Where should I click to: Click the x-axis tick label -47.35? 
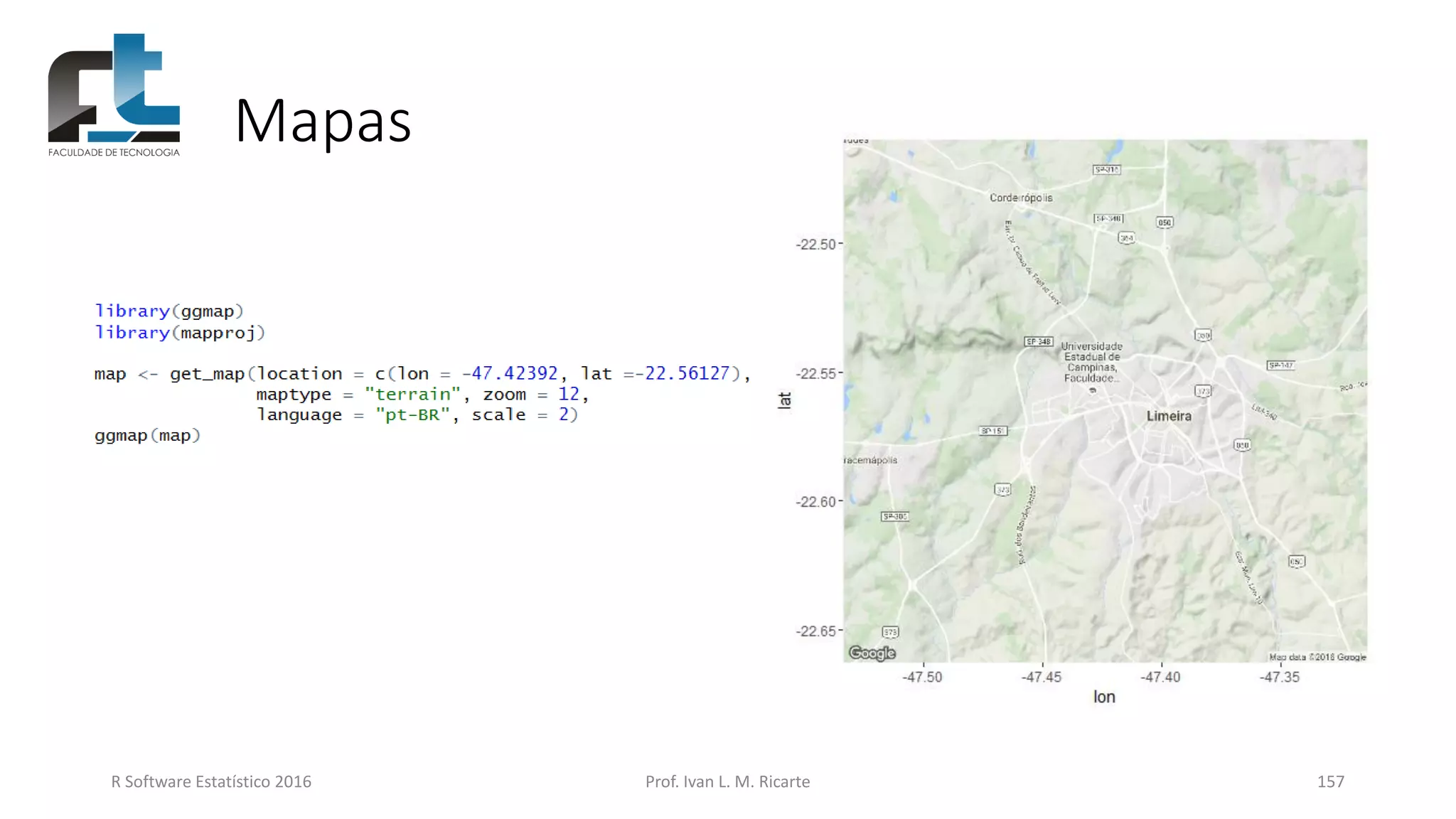click(x=1280, y=678)
